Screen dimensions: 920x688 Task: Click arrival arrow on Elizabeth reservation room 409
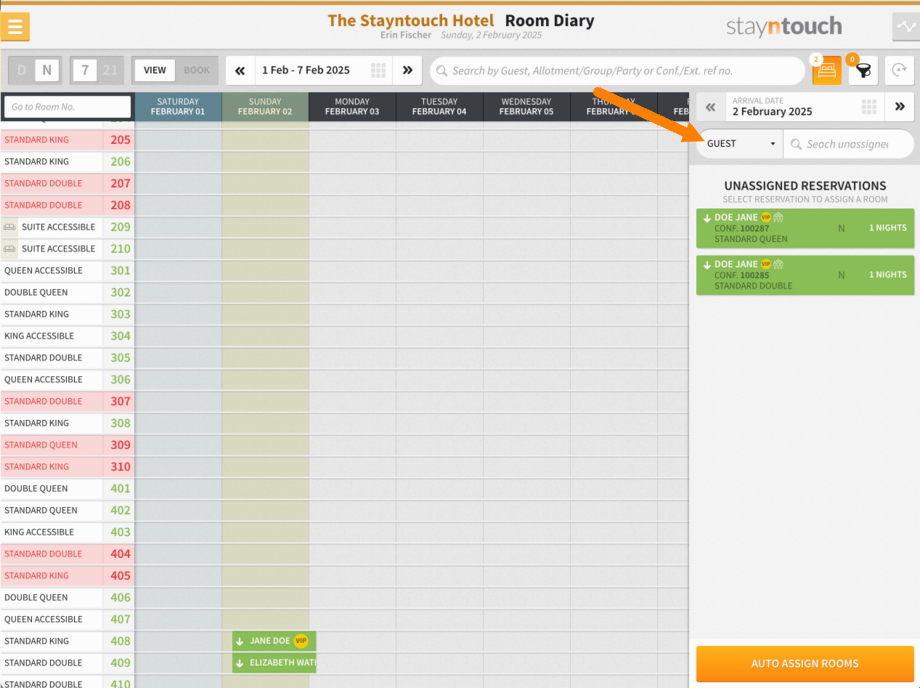[x=239, y=663]
